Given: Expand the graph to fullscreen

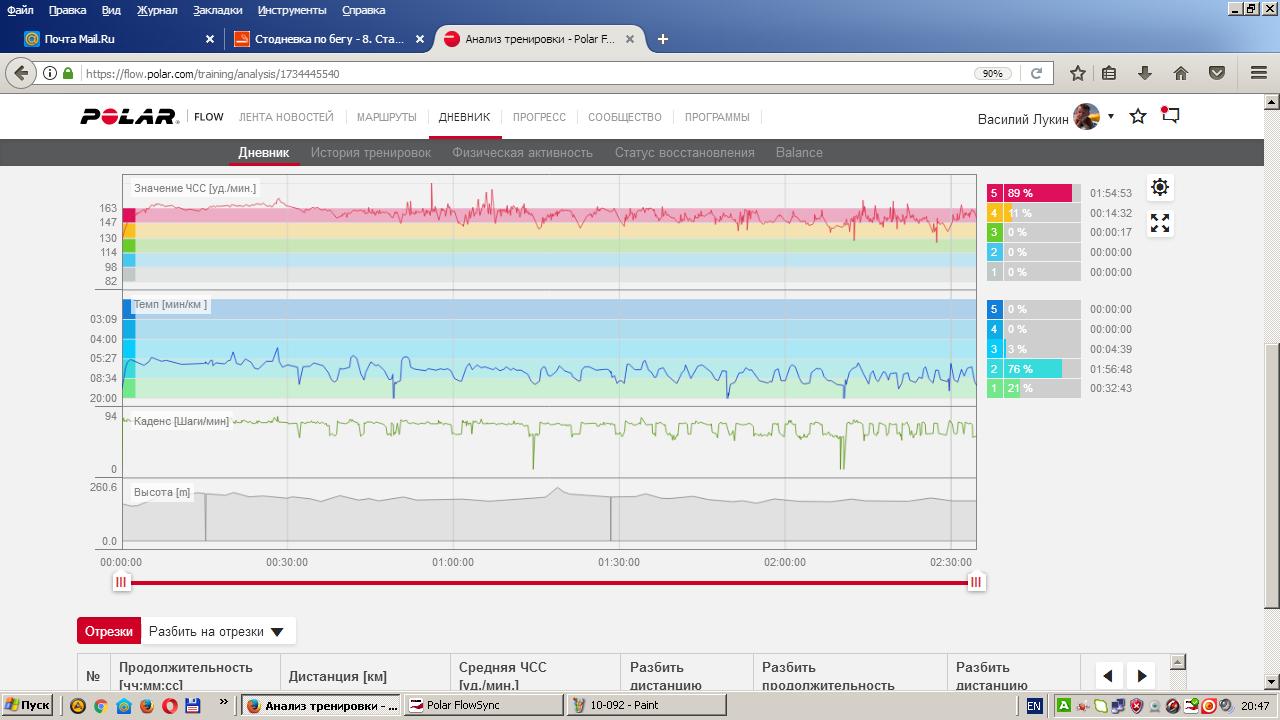Looking at the screenshot, I should pyautogui.click(x=1160, y=223).
